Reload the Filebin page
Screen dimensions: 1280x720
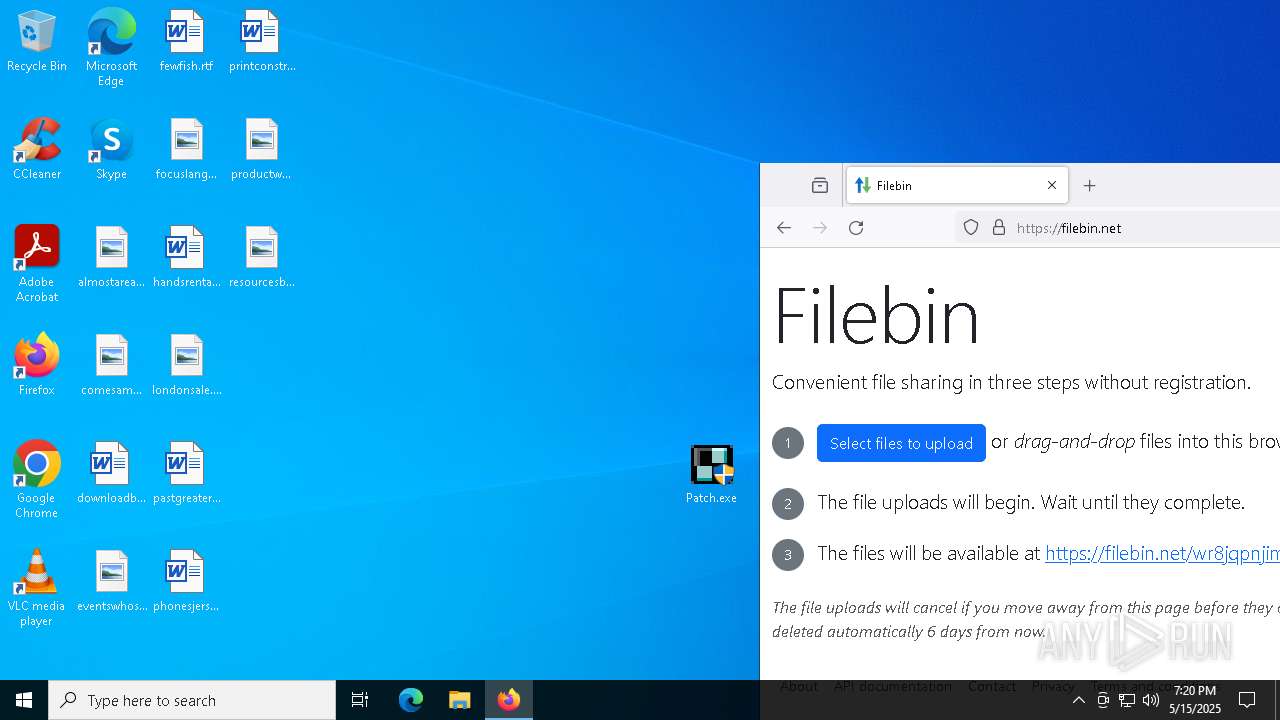tap(856, 228)
